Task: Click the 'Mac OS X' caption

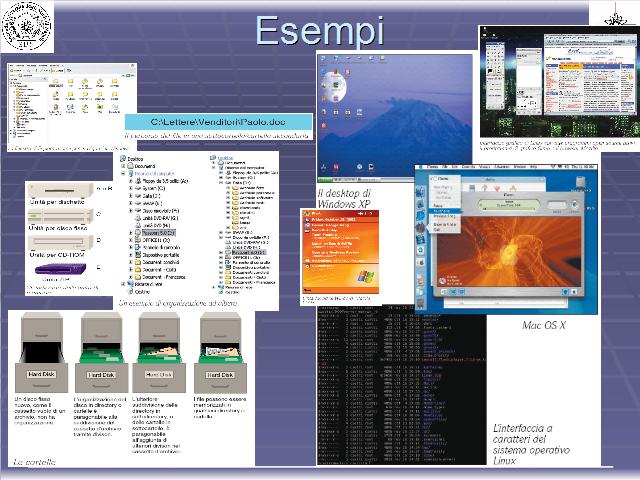Action: point(544,325)
